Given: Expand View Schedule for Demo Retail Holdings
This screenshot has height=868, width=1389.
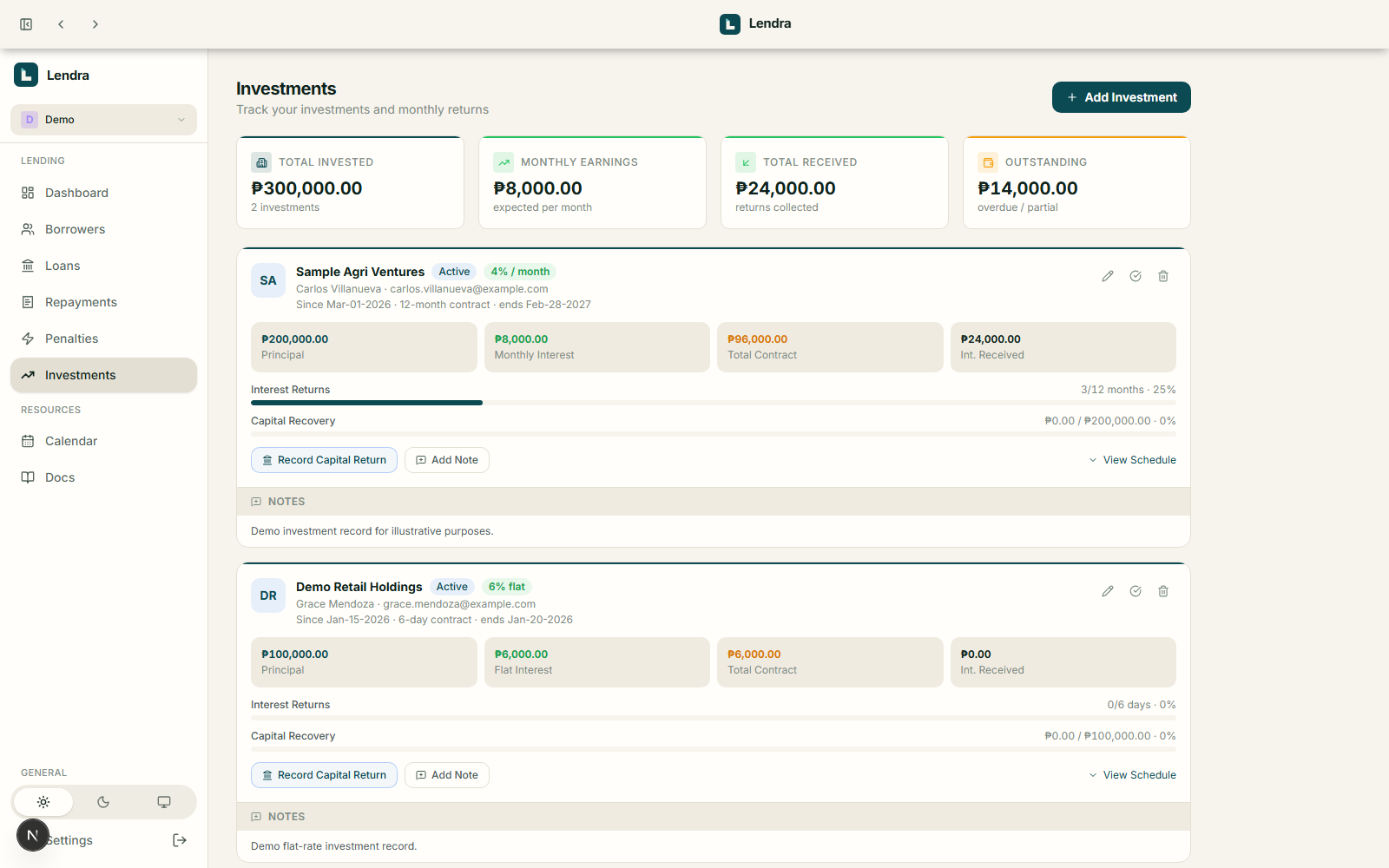Looking at the screenshot, I should tap(1132, 775).
